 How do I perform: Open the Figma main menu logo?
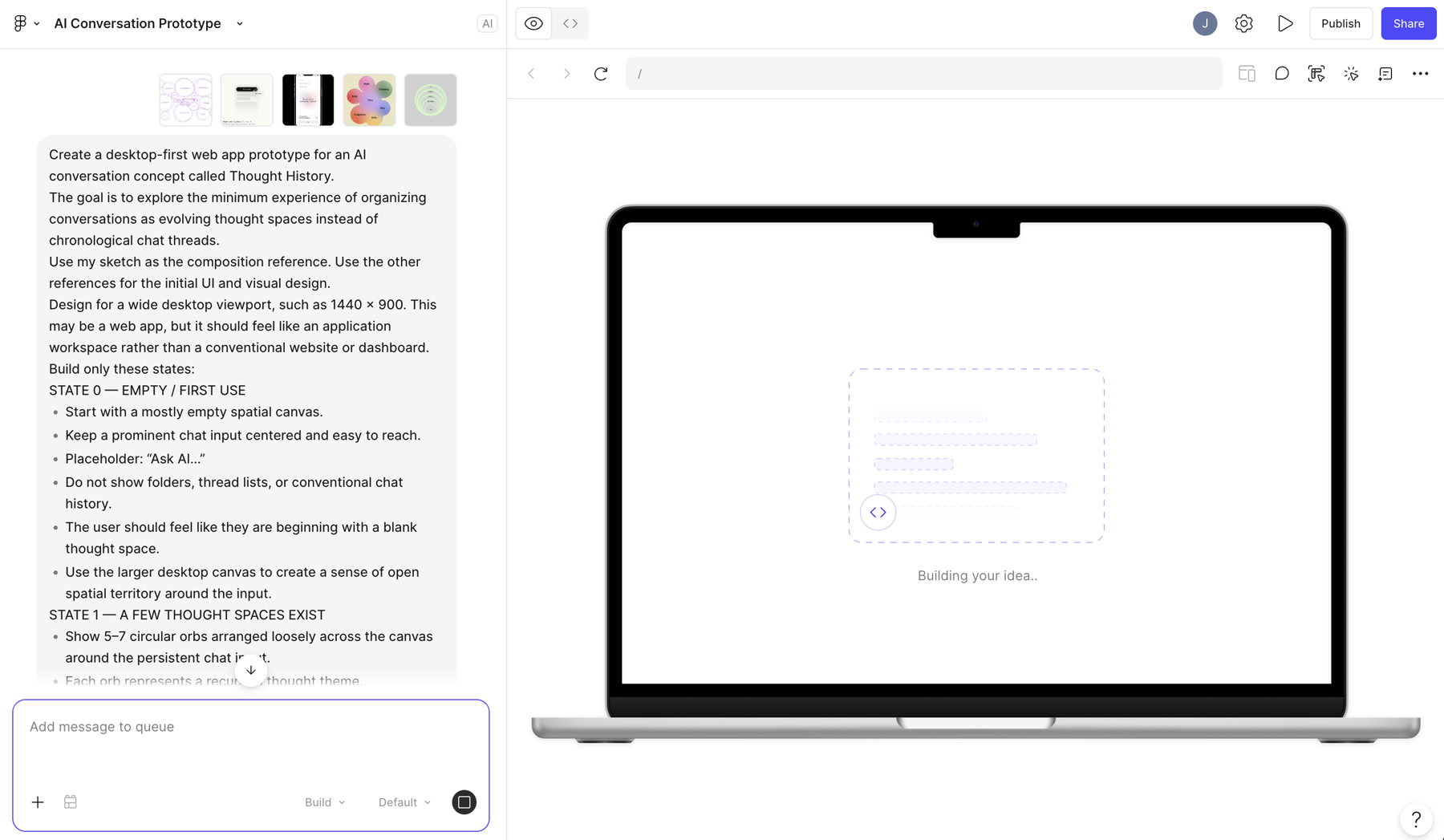(x=20, y=23)
